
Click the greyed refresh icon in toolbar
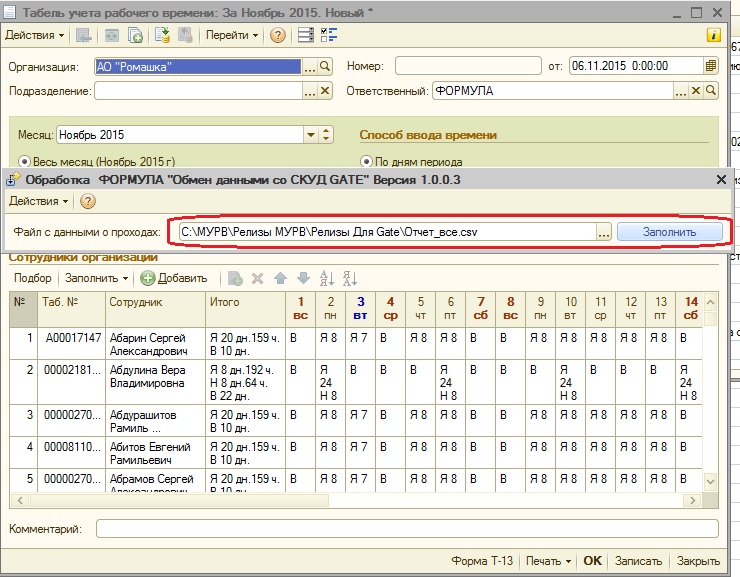(111, 35)
